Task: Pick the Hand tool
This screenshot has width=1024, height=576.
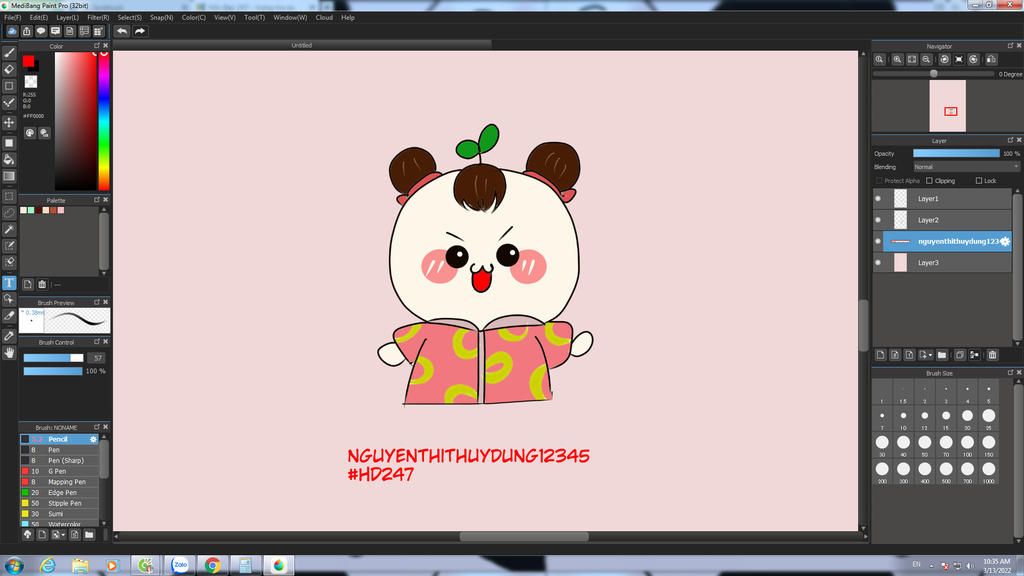Action: click(9, 352)
